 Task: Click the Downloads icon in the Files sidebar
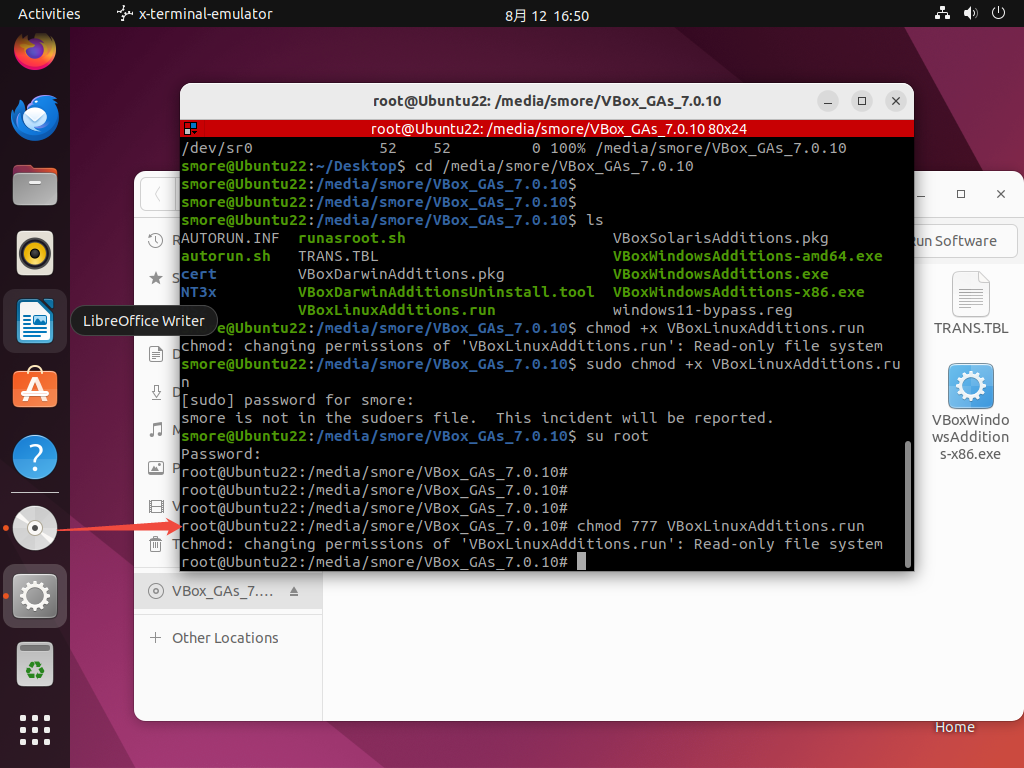point(155,392)
